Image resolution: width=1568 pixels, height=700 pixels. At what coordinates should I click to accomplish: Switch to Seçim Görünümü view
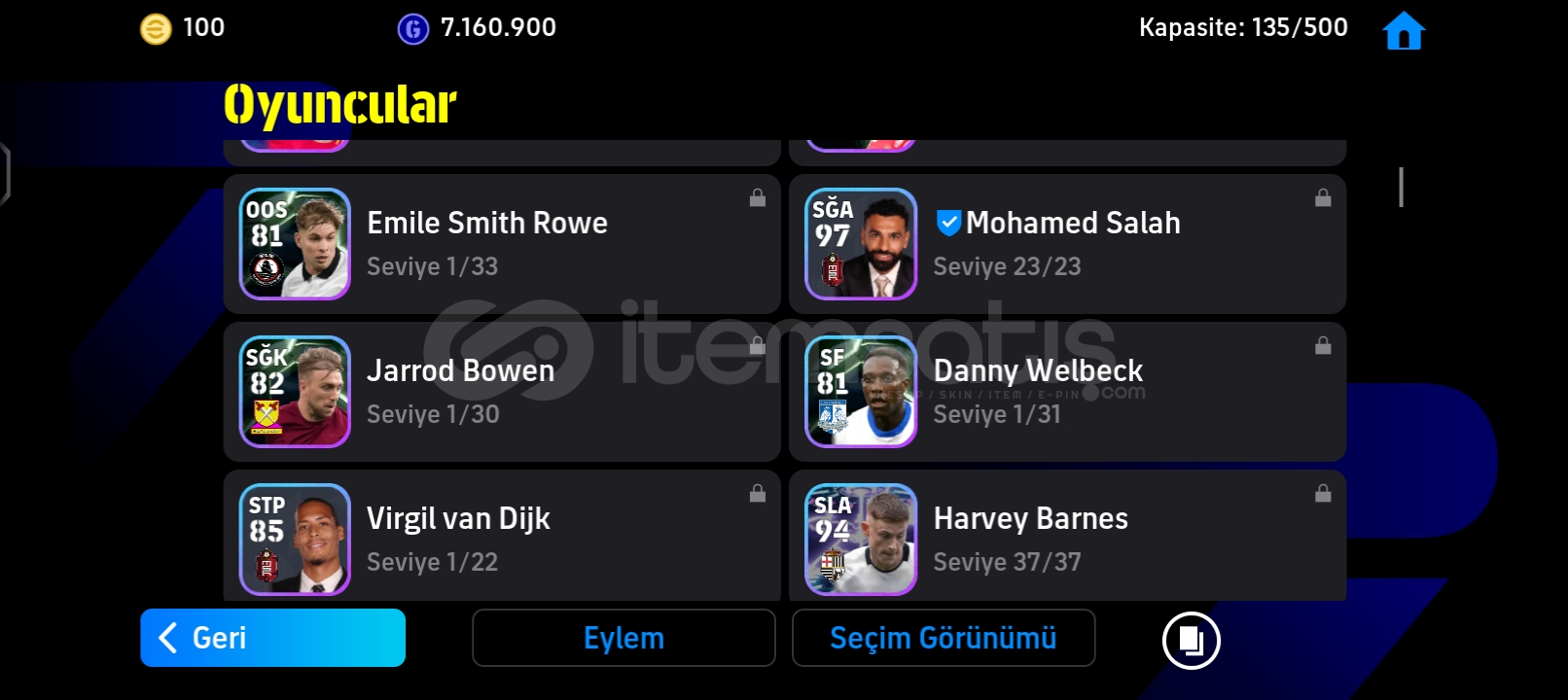[944, 638]
